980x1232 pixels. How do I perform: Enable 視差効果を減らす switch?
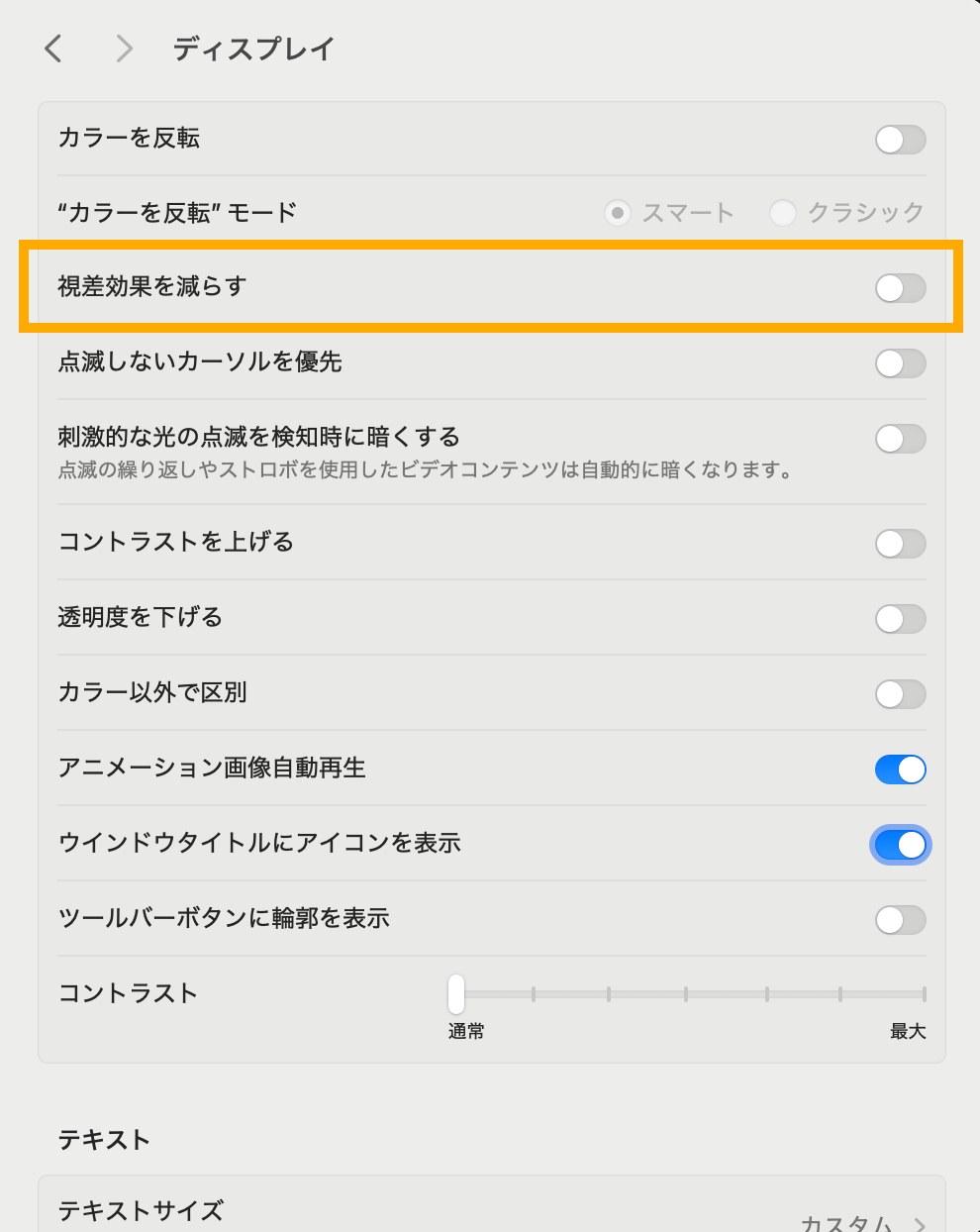coord(900,288)
